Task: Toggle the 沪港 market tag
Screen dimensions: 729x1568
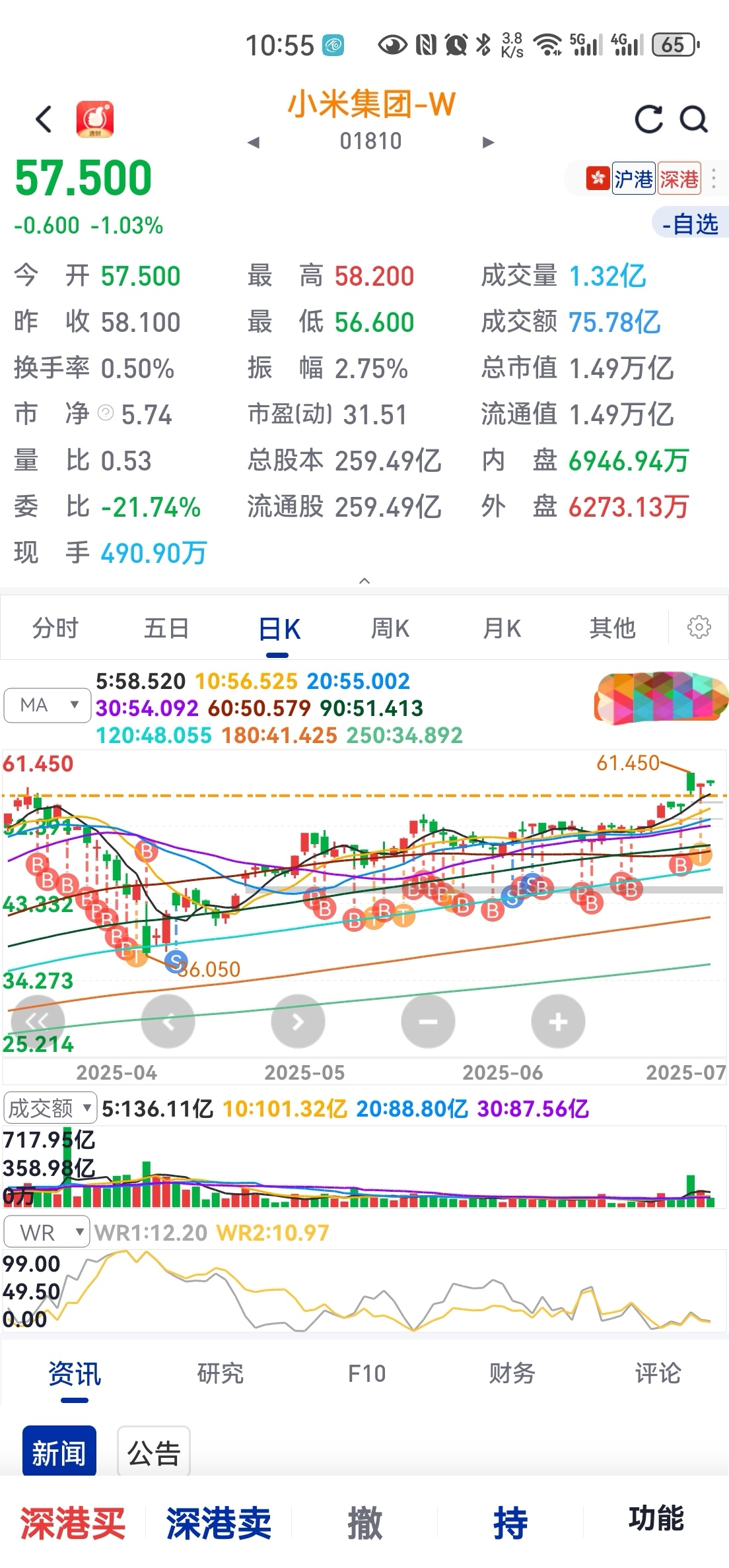Action: (633, 179)
